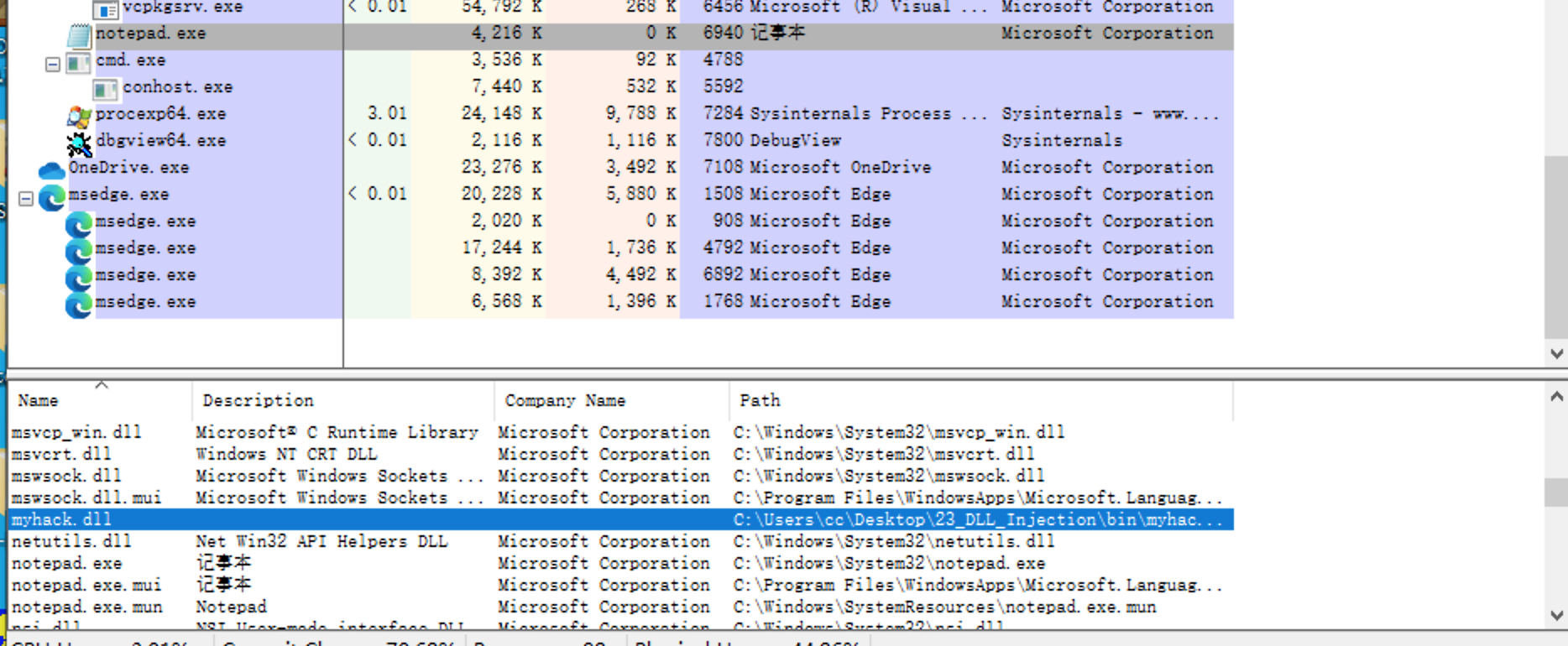The image size is (1568, 646).
Task: Sort DLL list by Company Name column
Action: coord(612,400)
